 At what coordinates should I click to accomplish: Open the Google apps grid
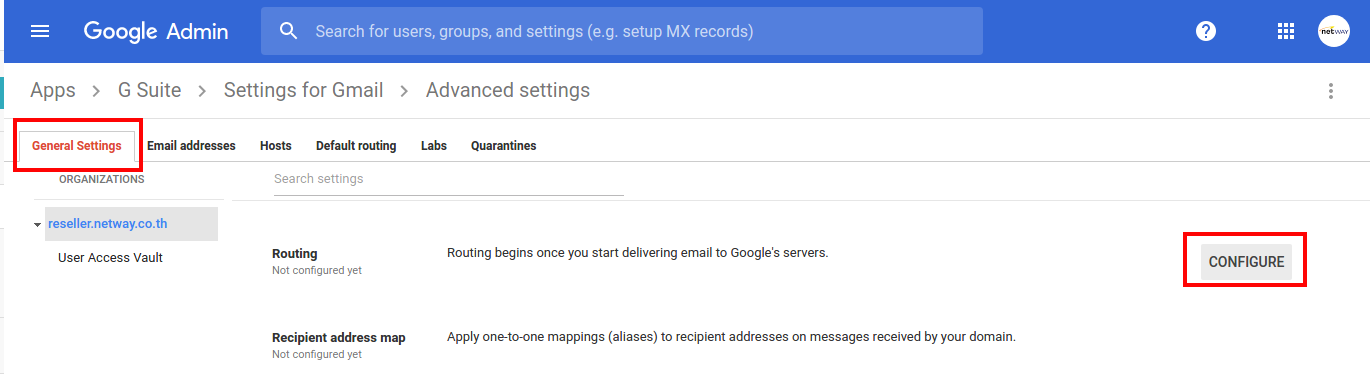pyautogui.click(x=1286, y=31)
